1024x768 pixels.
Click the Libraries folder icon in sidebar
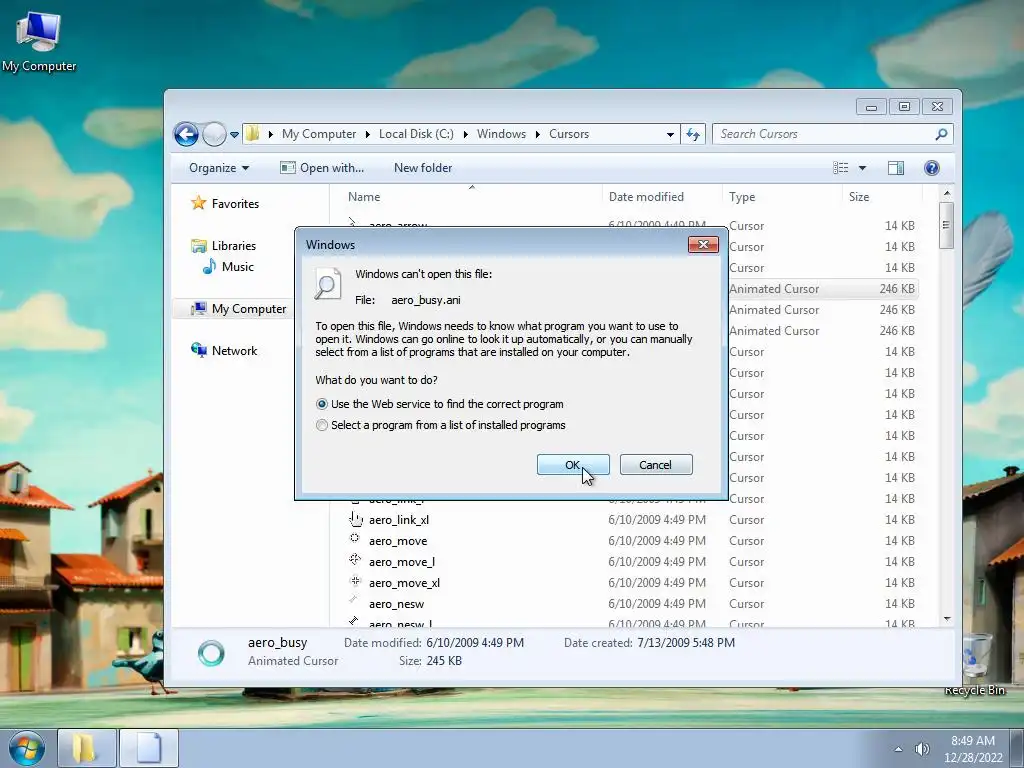point(199,246)
